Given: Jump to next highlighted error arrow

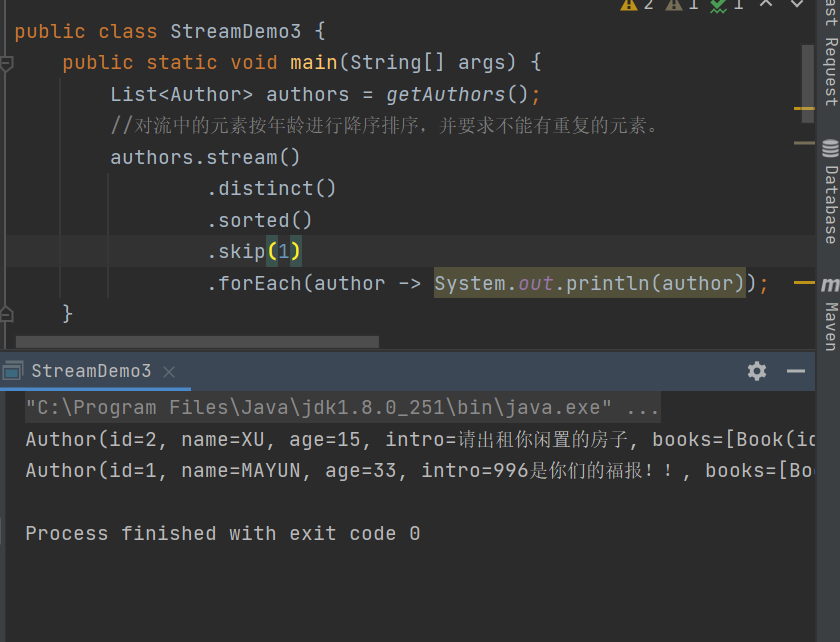Looking at the screenshot, I should (x=797, y=4).
